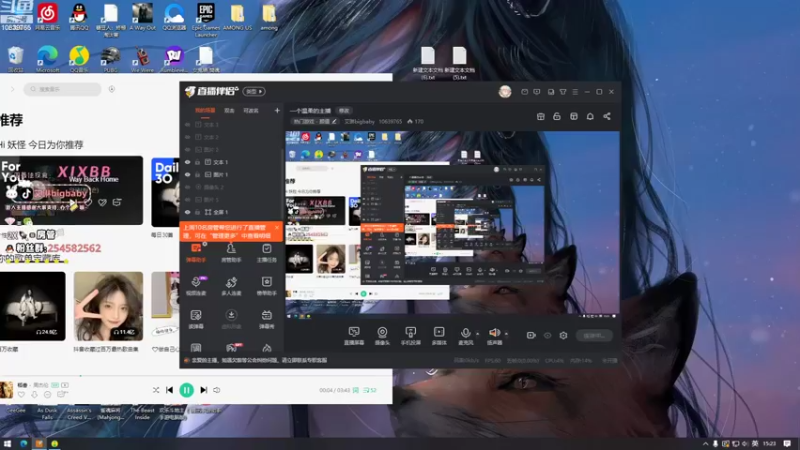Toggle lock on 文本 1 source
The image size is (800, 450).
coord(197,162)
